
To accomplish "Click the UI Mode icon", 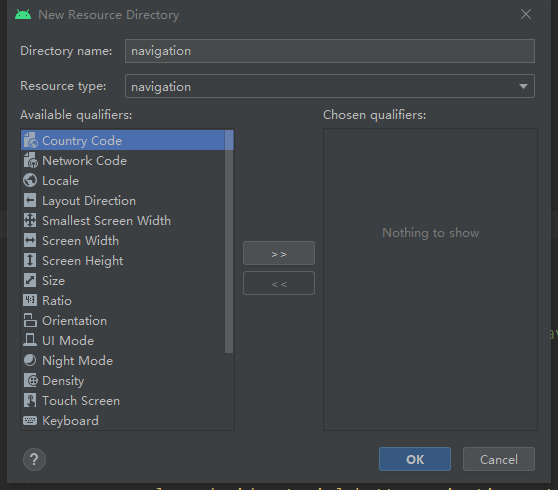I will (30, 340).
